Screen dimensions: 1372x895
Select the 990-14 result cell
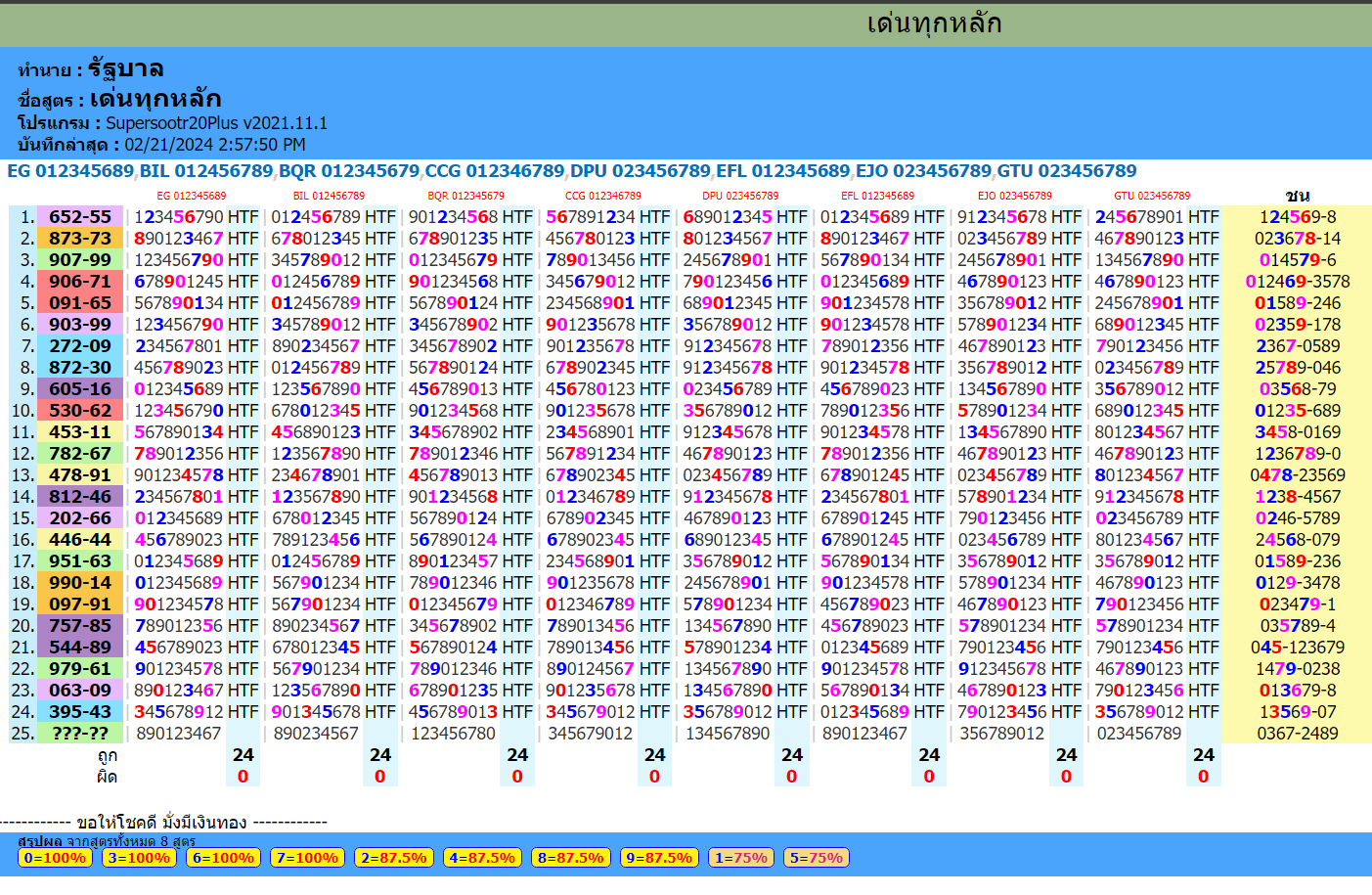point(80,583)
